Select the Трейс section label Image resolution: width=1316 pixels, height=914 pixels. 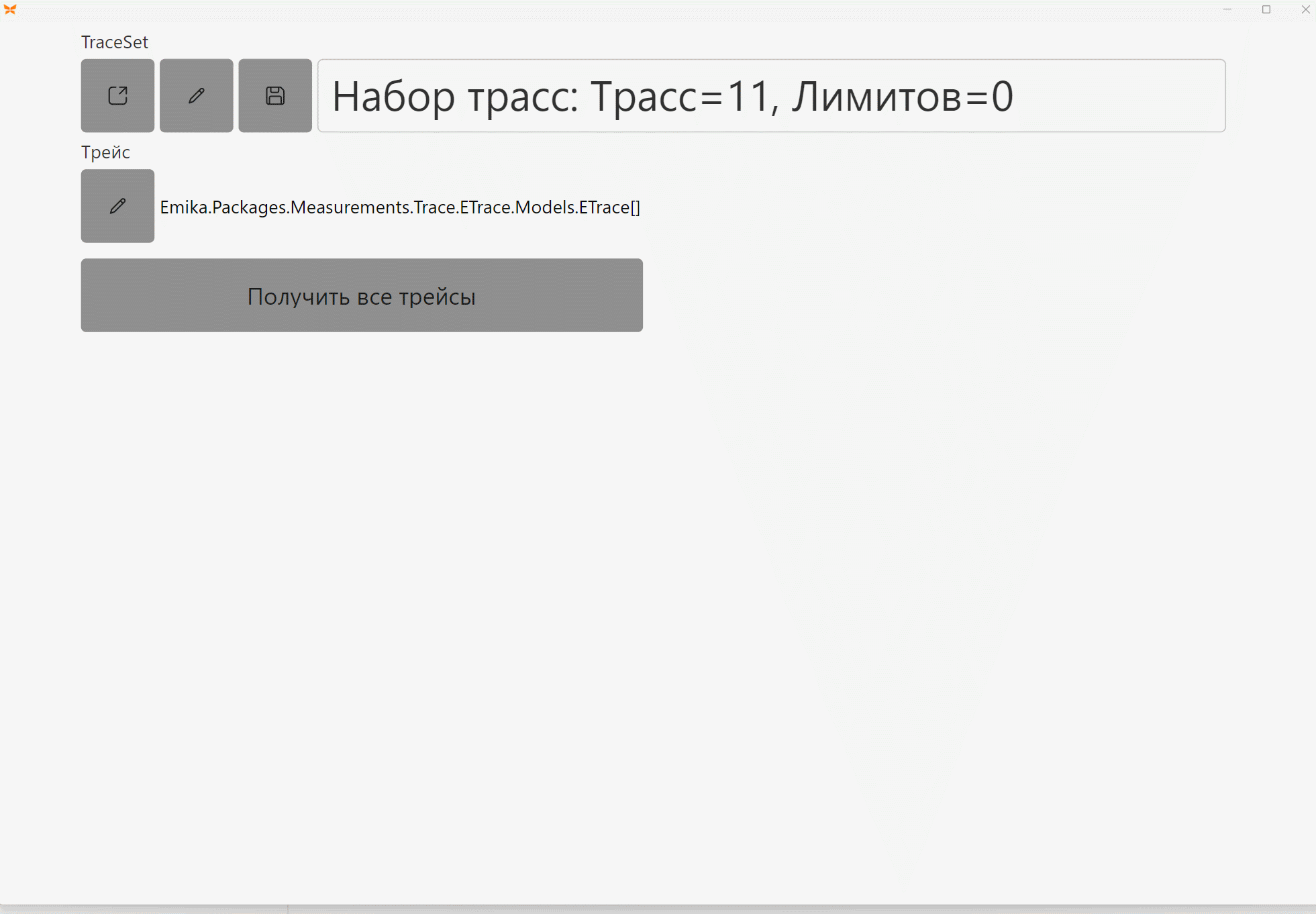pyautogui.click(x=105, y=152)
